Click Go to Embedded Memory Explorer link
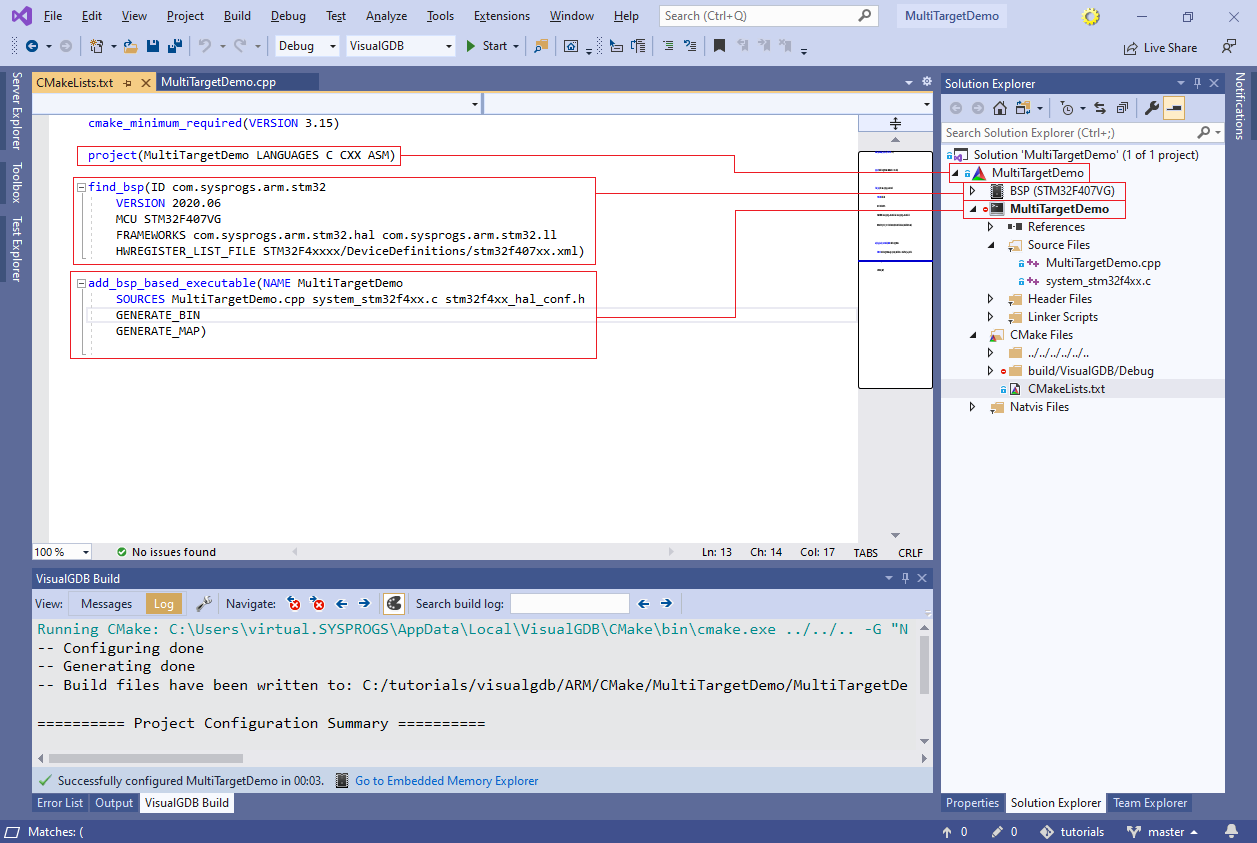Viewport: 1257px width, 843px height. tap(447, 781)
